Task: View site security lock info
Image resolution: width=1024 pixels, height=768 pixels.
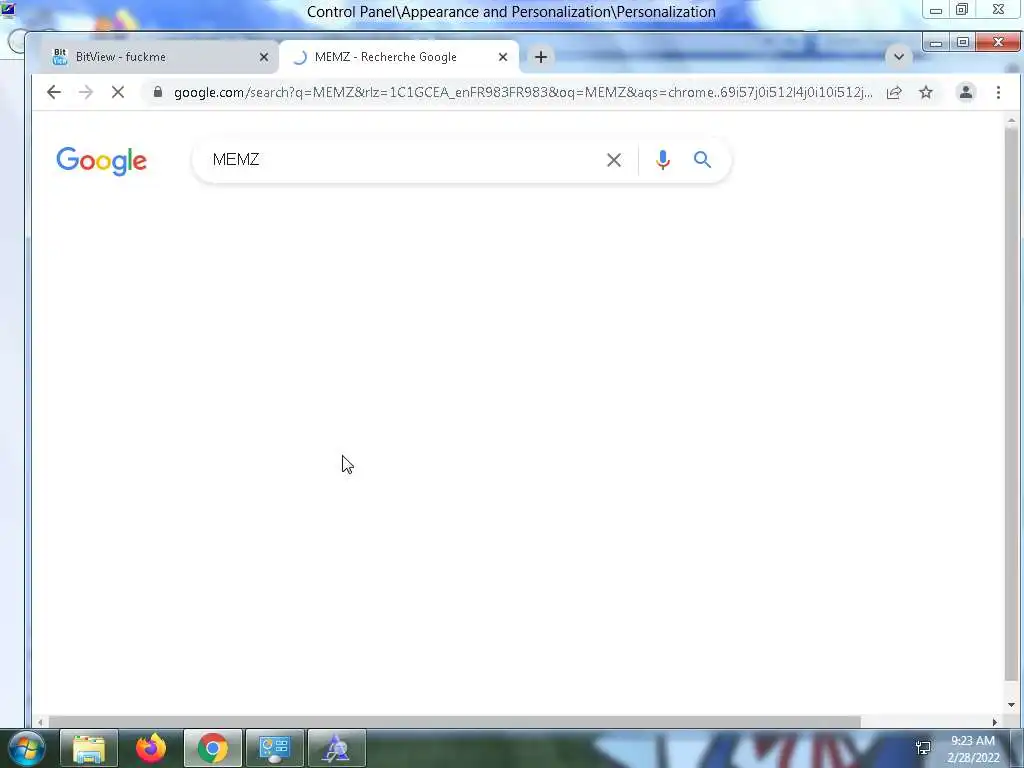Action: click(157, 92)
